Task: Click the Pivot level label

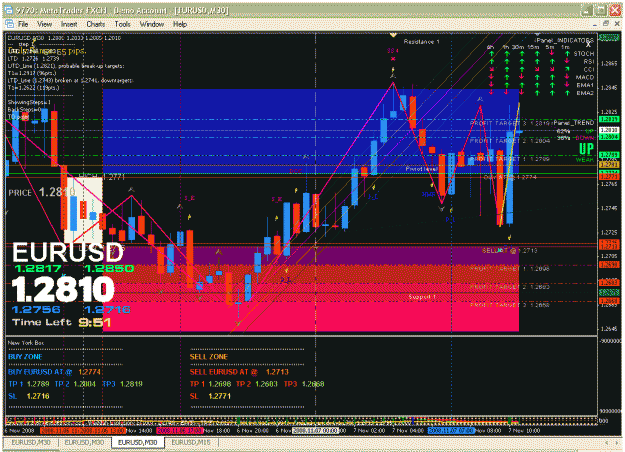Action: 421,169
